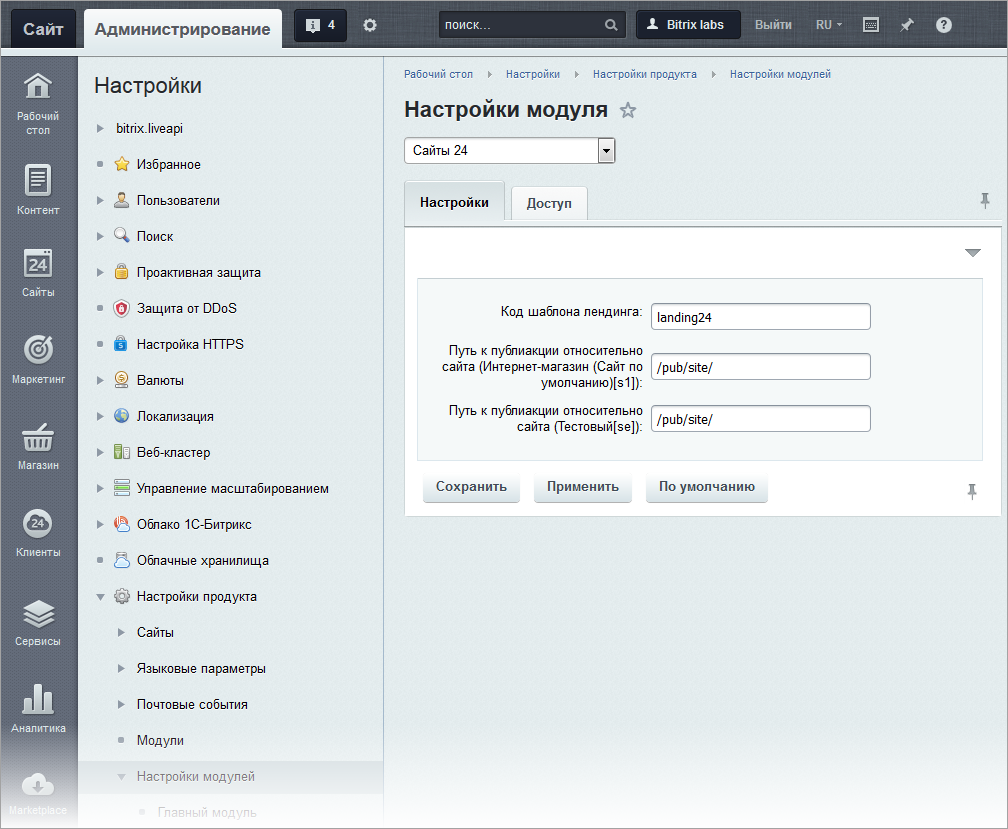1008x829 pixels.
Task: Click the Защита от DDoS shield icon
Action: (x=122, y=308)
